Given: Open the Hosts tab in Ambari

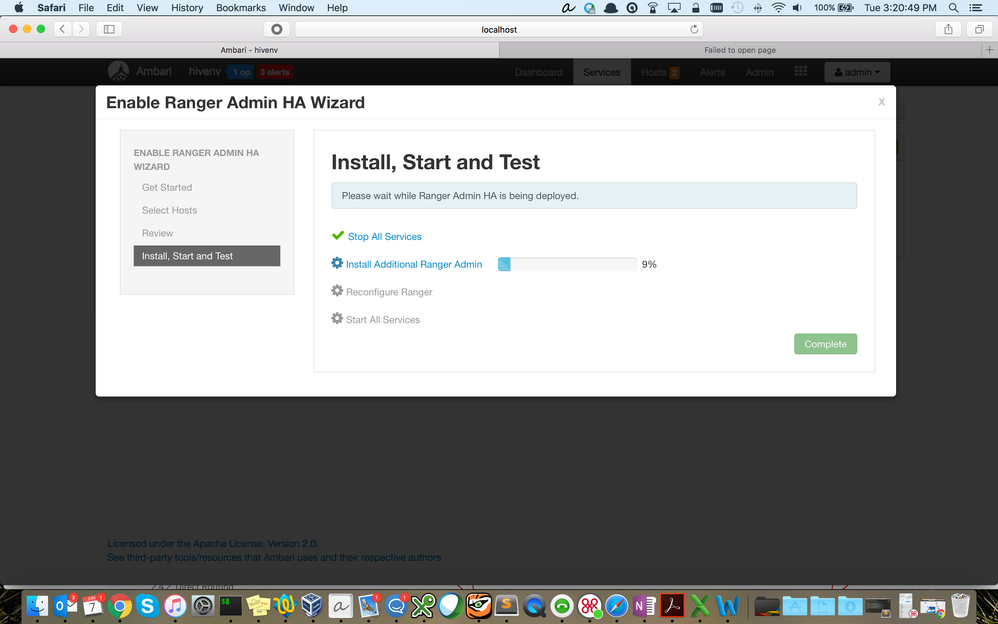Looking at the screenshot, I should (x=660, y=72).
